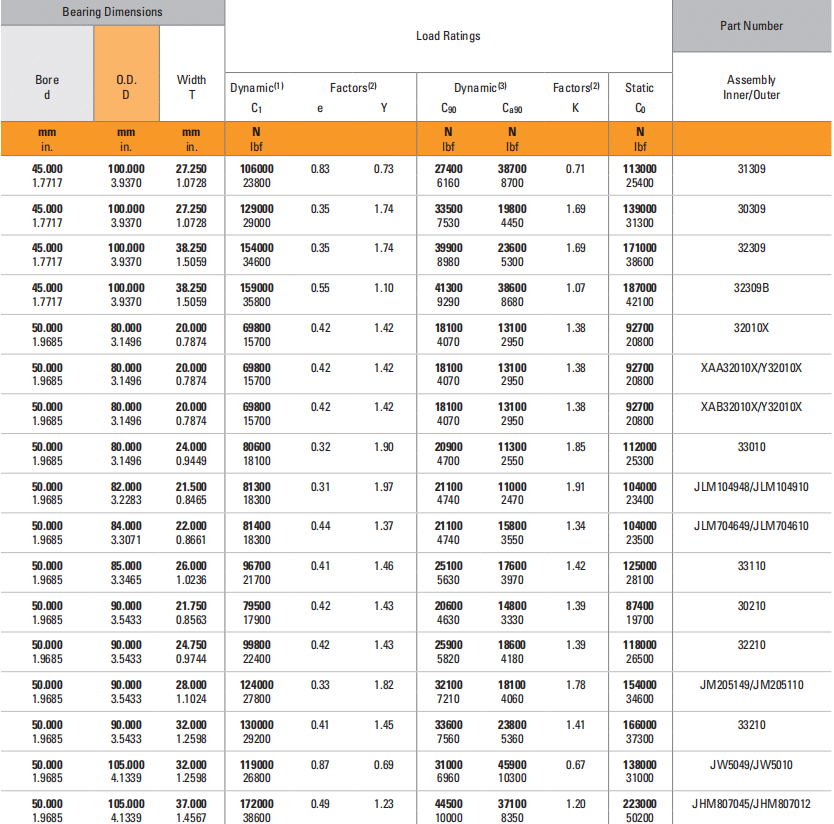Open part JW5049/JW5010
The height and width of the screenshot is (824, 834).
(751, 765)
